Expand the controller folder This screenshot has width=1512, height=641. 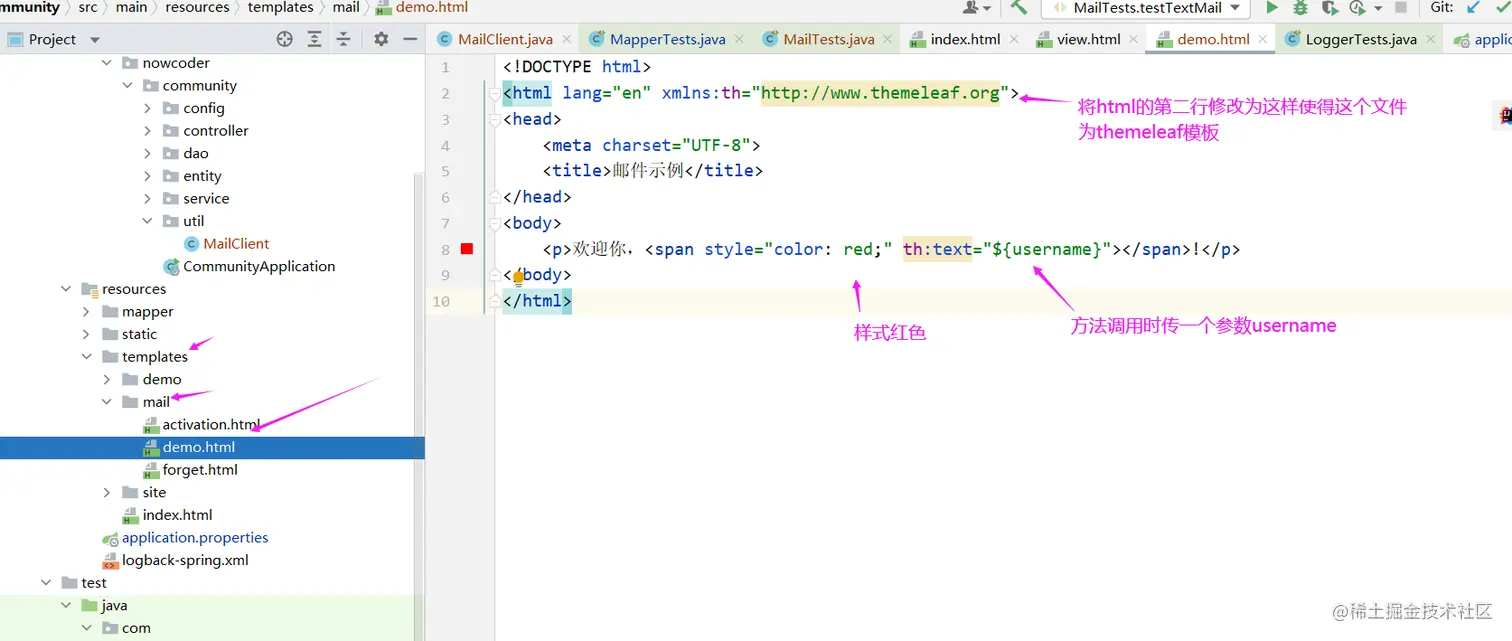[148, 131]
